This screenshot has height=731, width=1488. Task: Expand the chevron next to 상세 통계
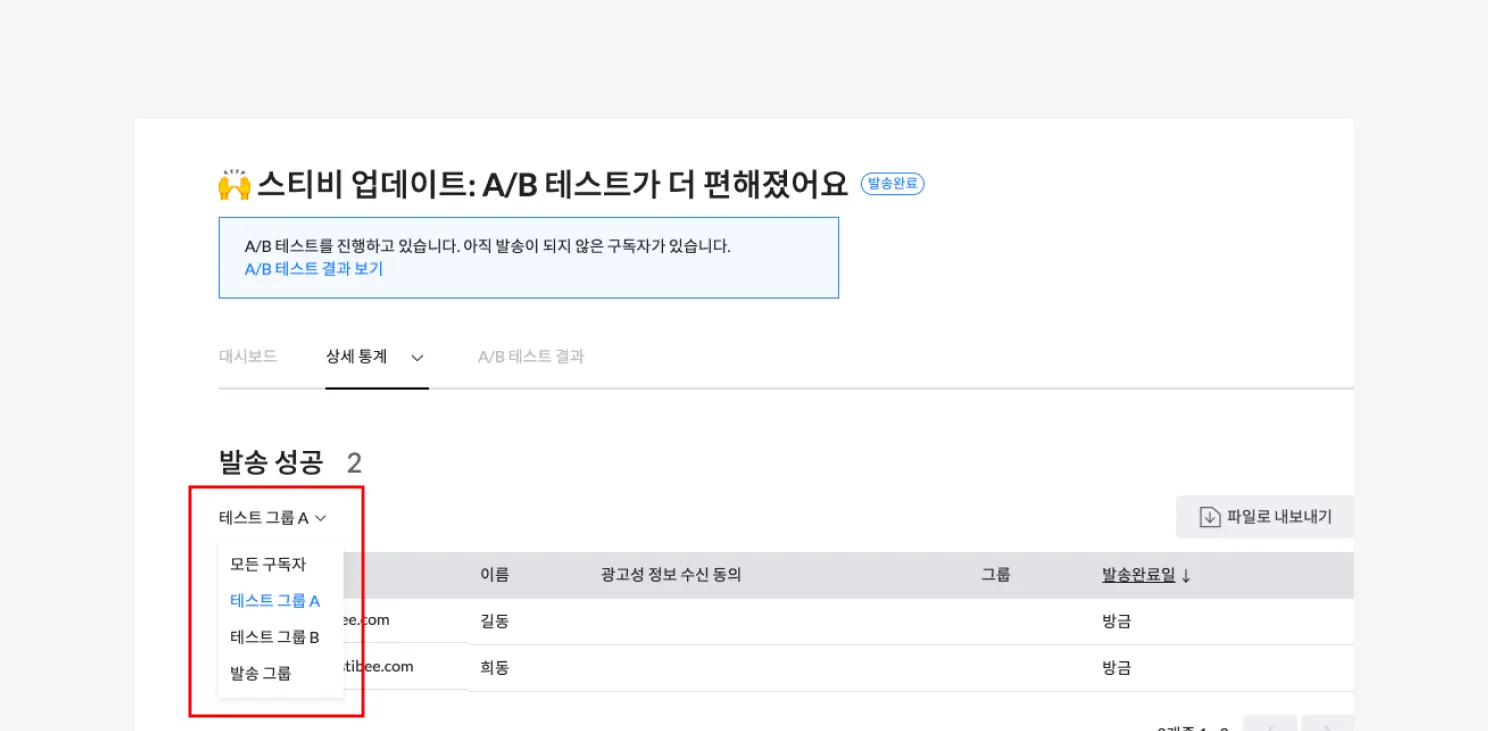tap(418, 357)
